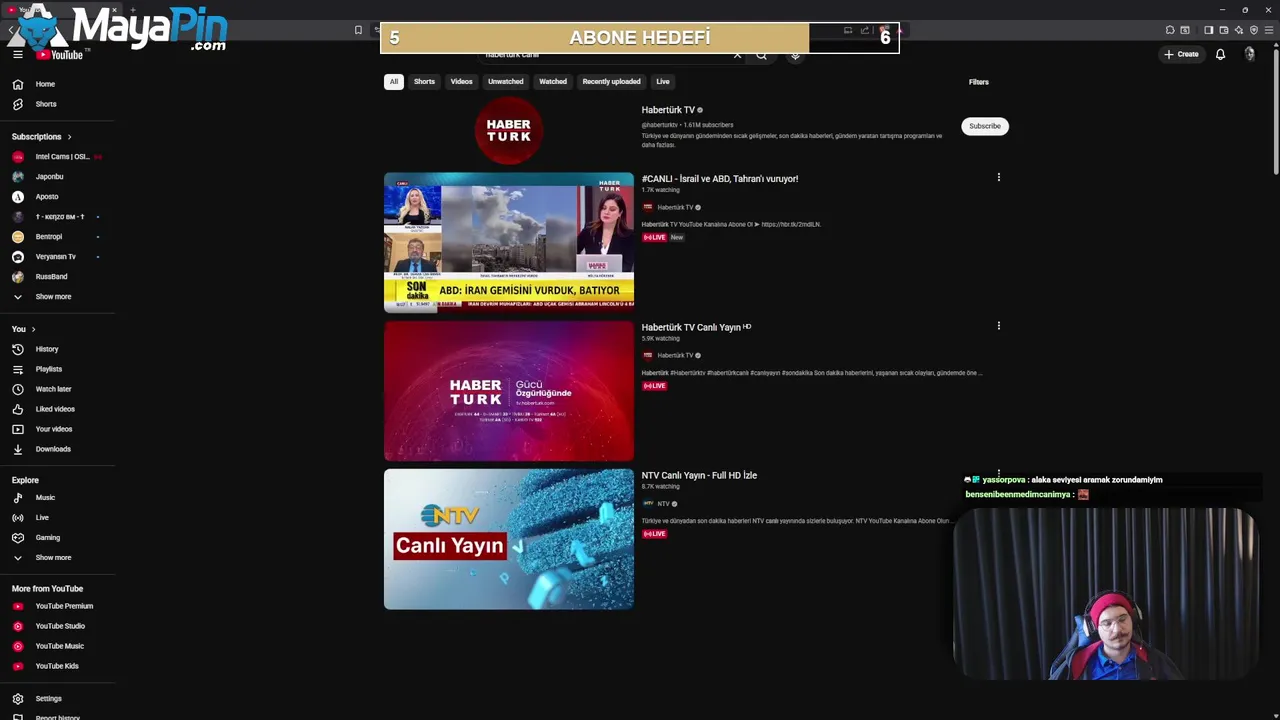1280x720 pixels.
Task: Open notifications bell
Action: (1220, 54)
